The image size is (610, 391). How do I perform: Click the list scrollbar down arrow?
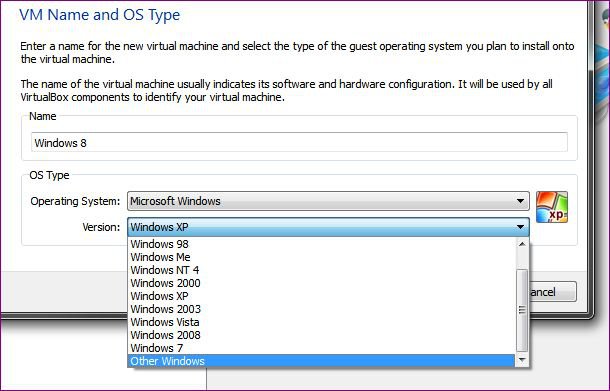click(x=522, y=360)
